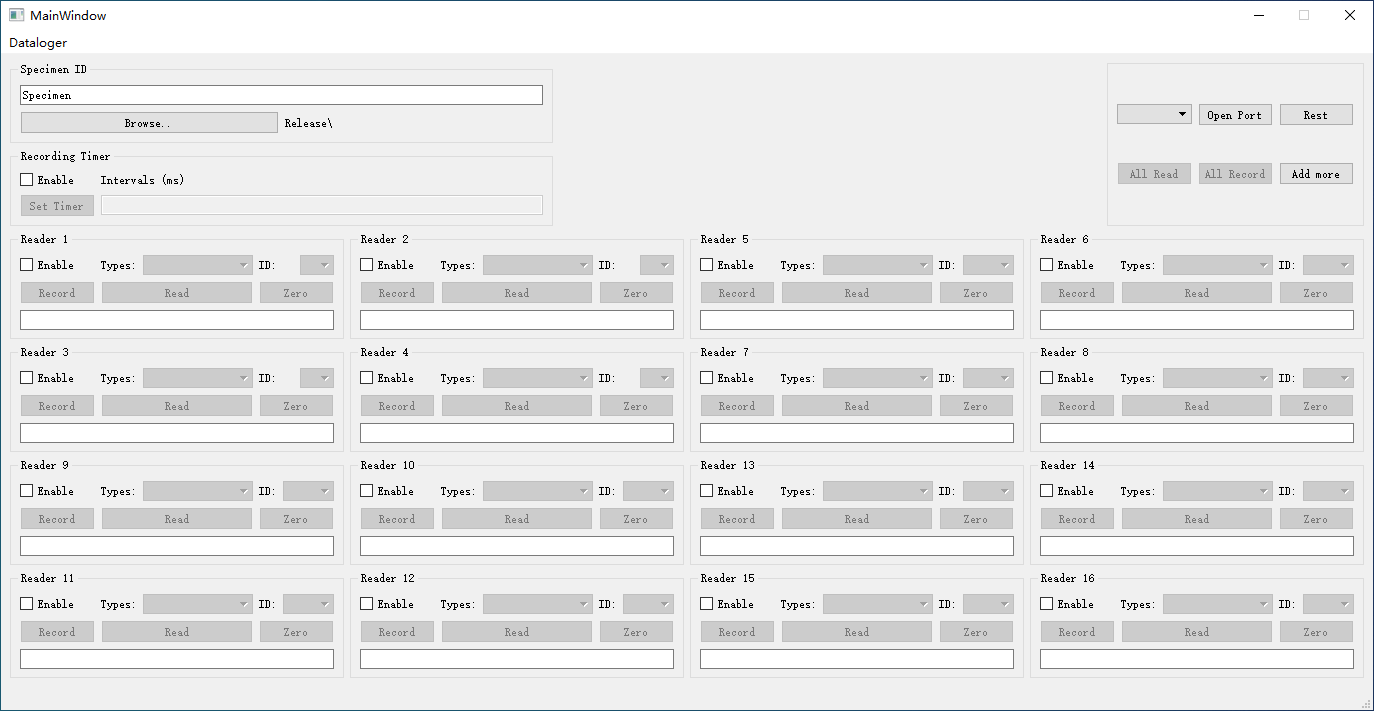Close the MainWindow window
Image resolution: width=1374 pixels, height=711 pixels.
pyautogui.click(x=1350, y=15)
